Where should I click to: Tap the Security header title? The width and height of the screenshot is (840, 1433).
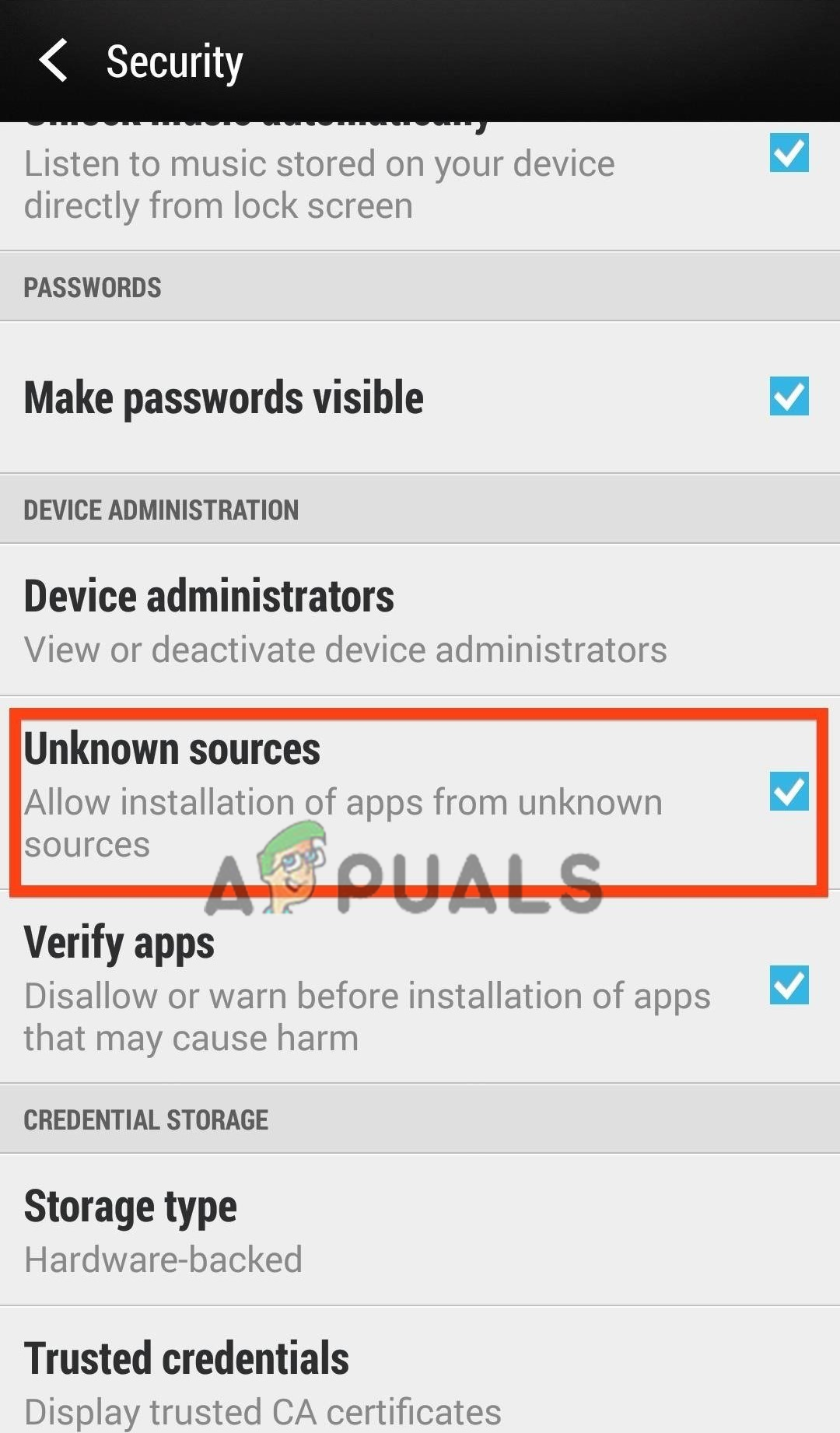click(x=174, y=61)
